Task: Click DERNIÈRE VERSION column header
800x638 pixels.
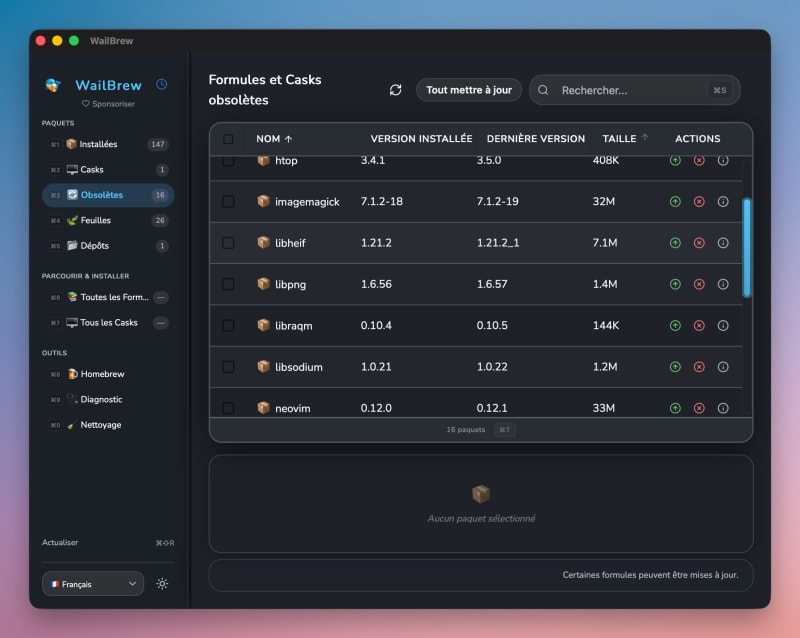Action: 536,139
